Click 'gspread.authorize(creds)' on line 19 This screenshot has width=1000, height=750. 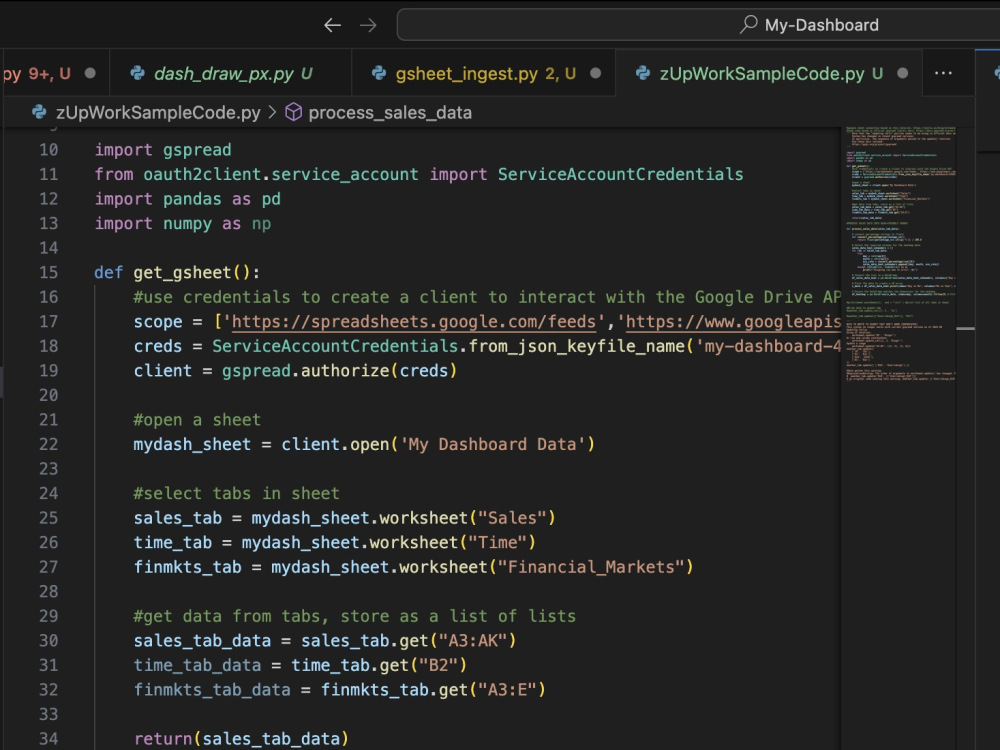click(x=339, y=371)
